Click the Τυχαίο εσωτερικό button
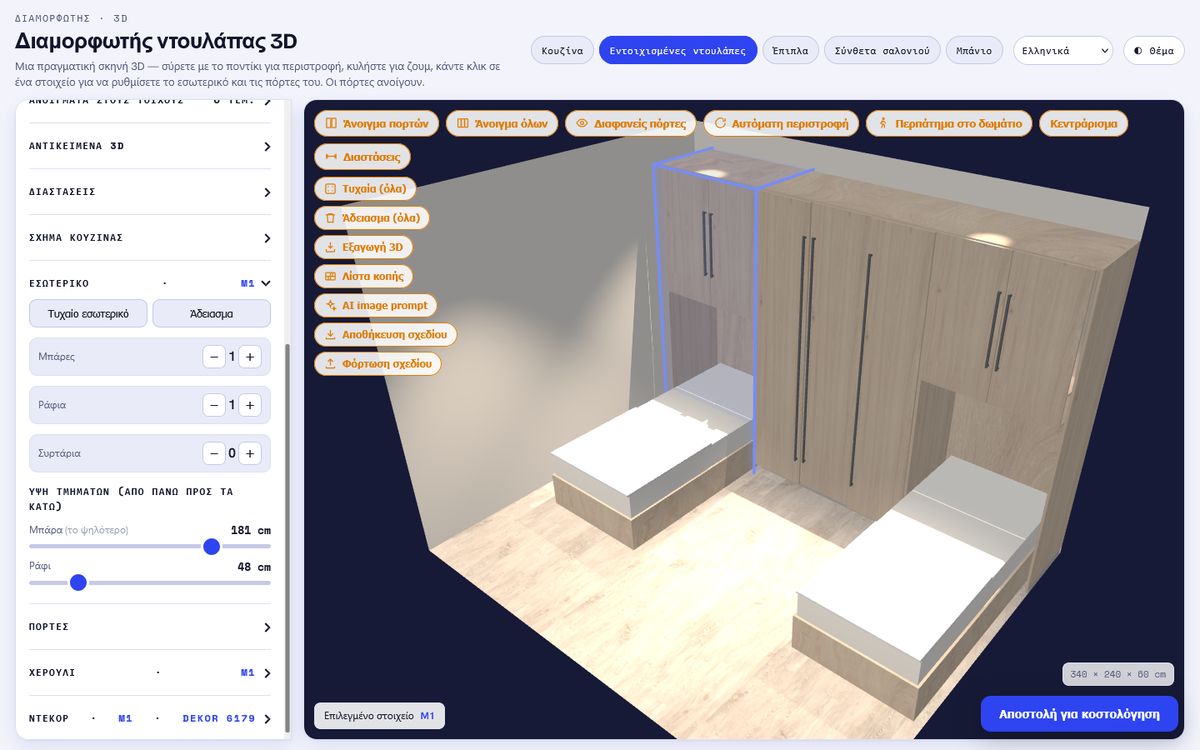 pyautogui.click(x=88, y=313)
